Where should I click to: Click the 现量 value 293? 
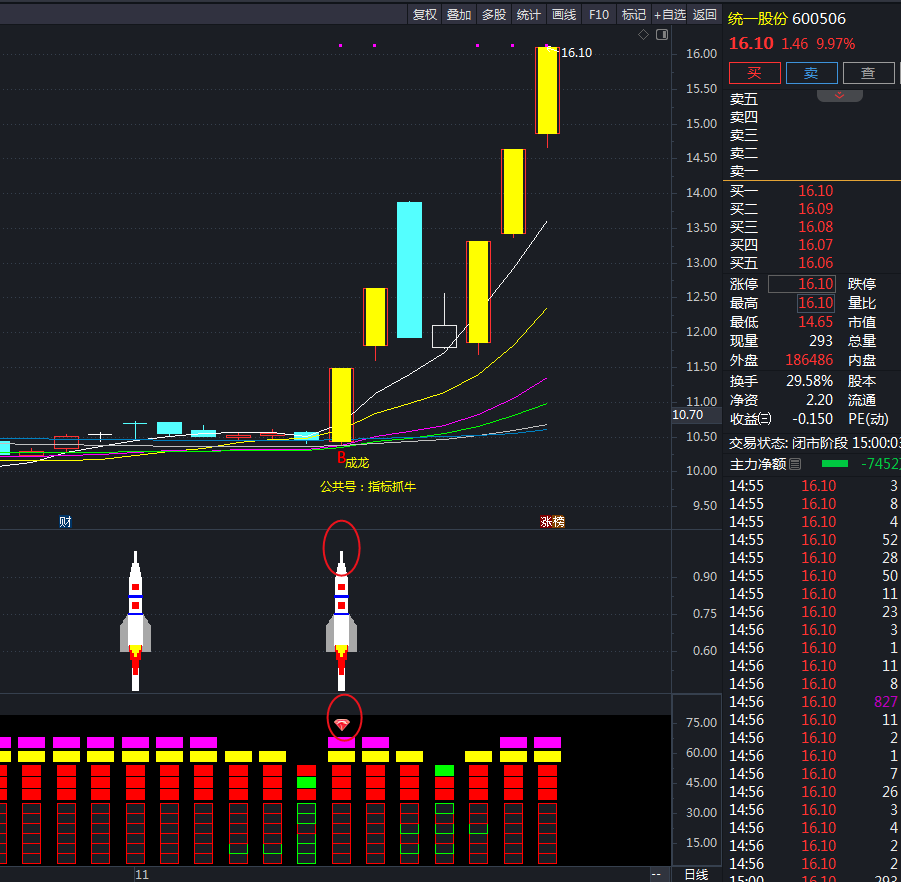pos(821,341)
